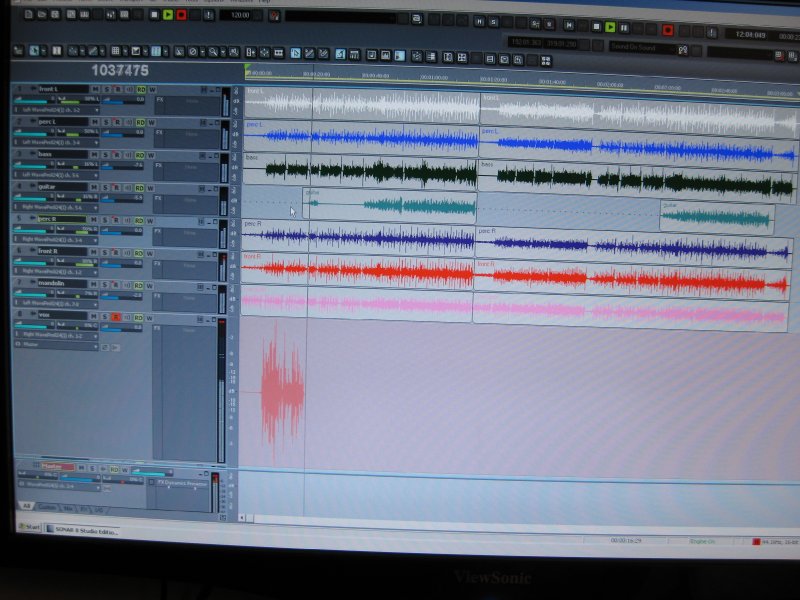This screenshot has width=800, height=600.
Task: Switch to the Mix tab in track pane
Action: point(68,507)
